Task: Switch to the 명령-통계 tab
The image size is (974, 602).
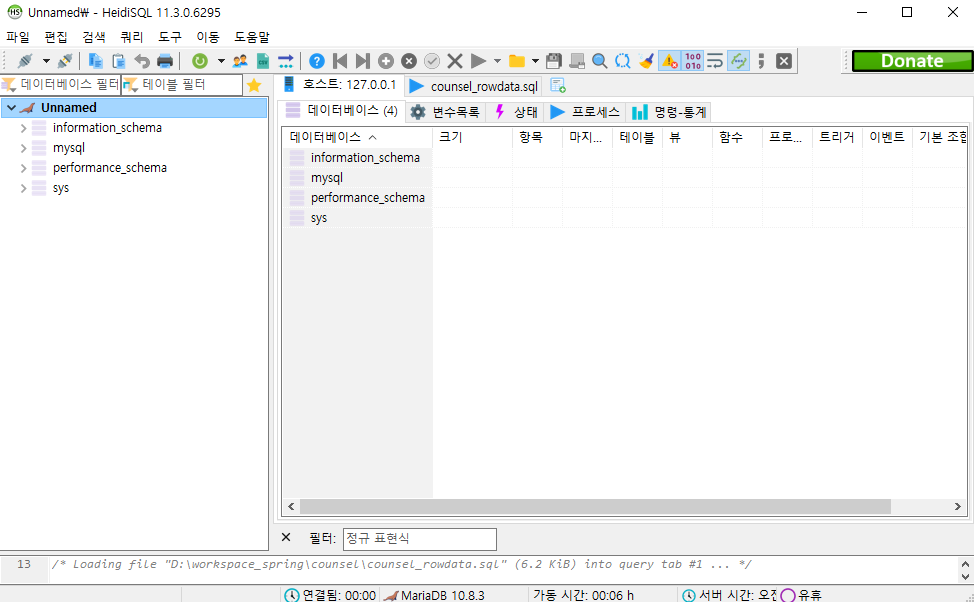Action: [670, 112]
